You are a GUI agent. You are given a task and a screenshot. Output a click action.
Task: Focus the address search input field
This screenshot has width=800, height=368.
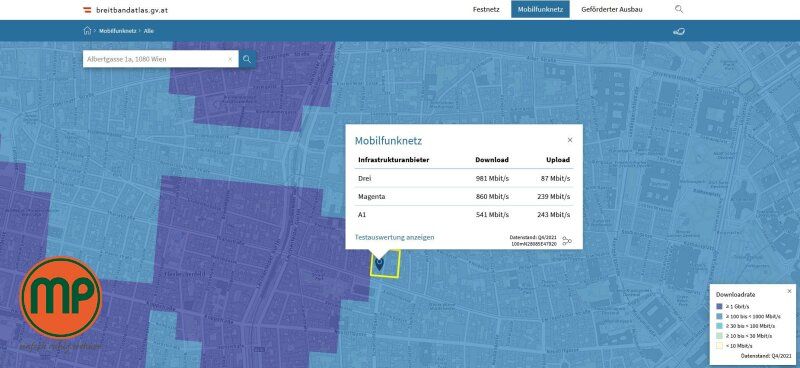pyautogui.click(x=155, y=59)
